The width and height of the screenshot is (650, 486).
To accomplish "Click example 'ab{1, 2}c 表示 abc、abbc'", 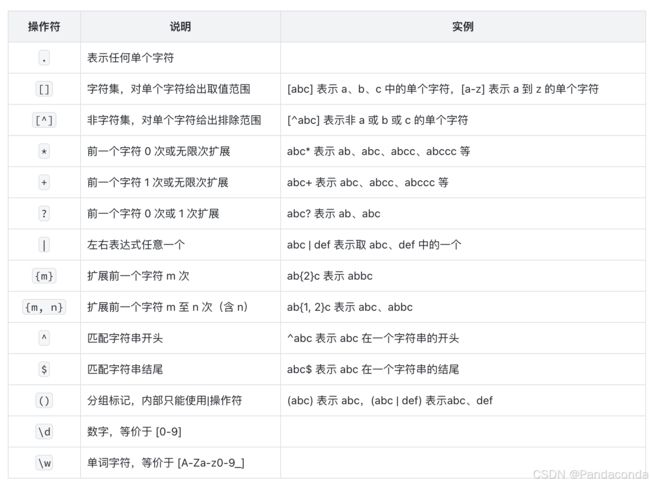I will pyautogui.click(x=349, y=307).
